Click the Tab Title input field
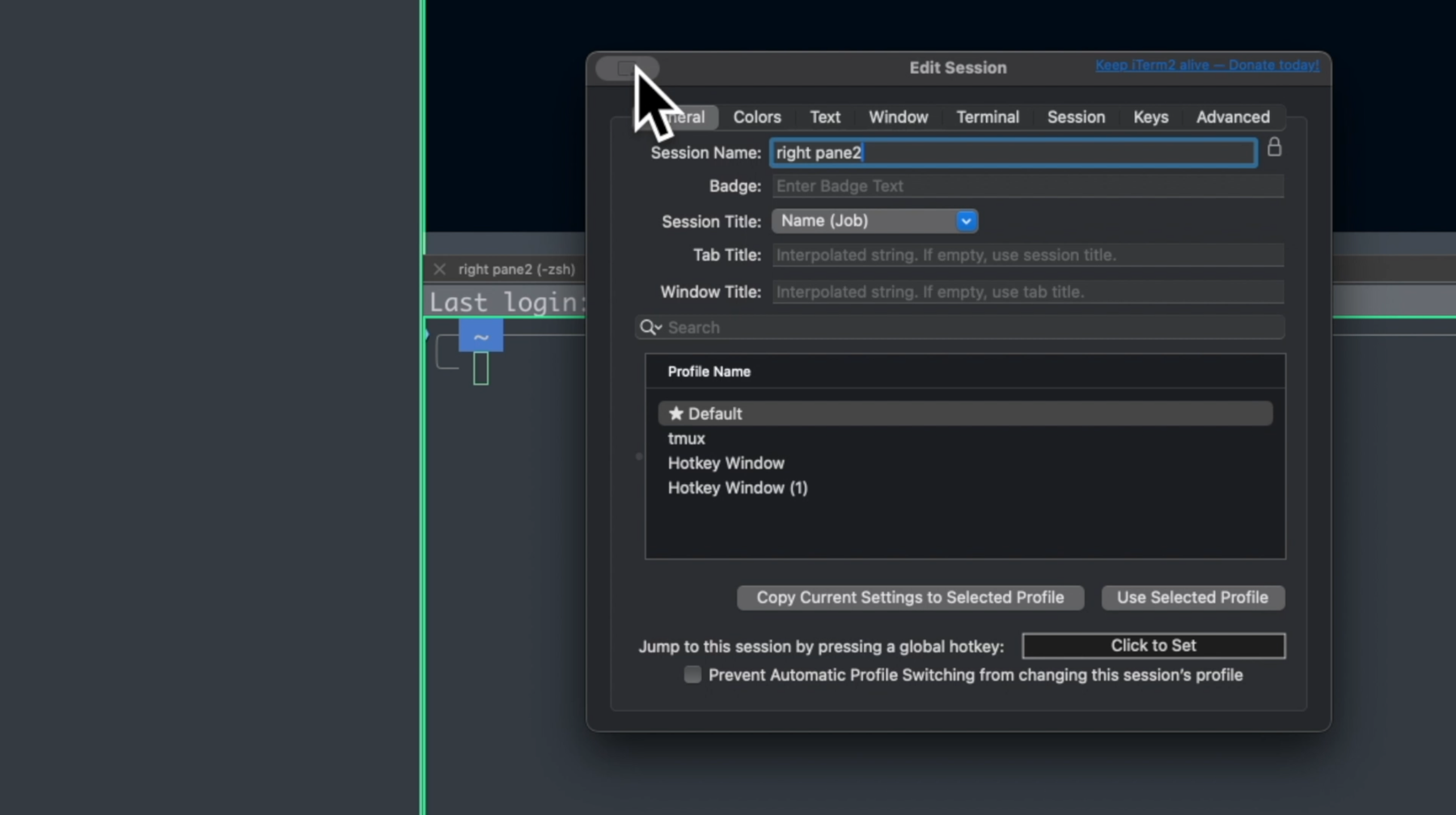 [1027, 255]
